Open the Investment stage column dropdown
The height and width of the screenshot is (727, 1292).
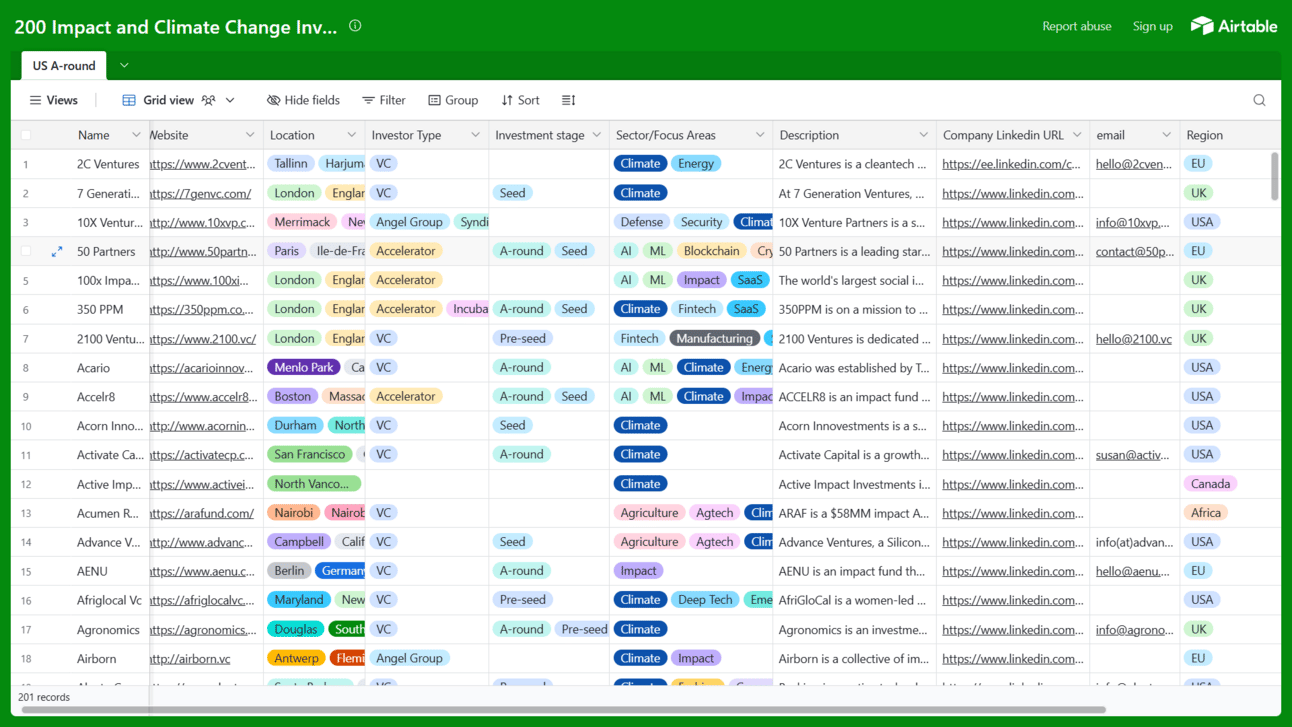(597, 135)
